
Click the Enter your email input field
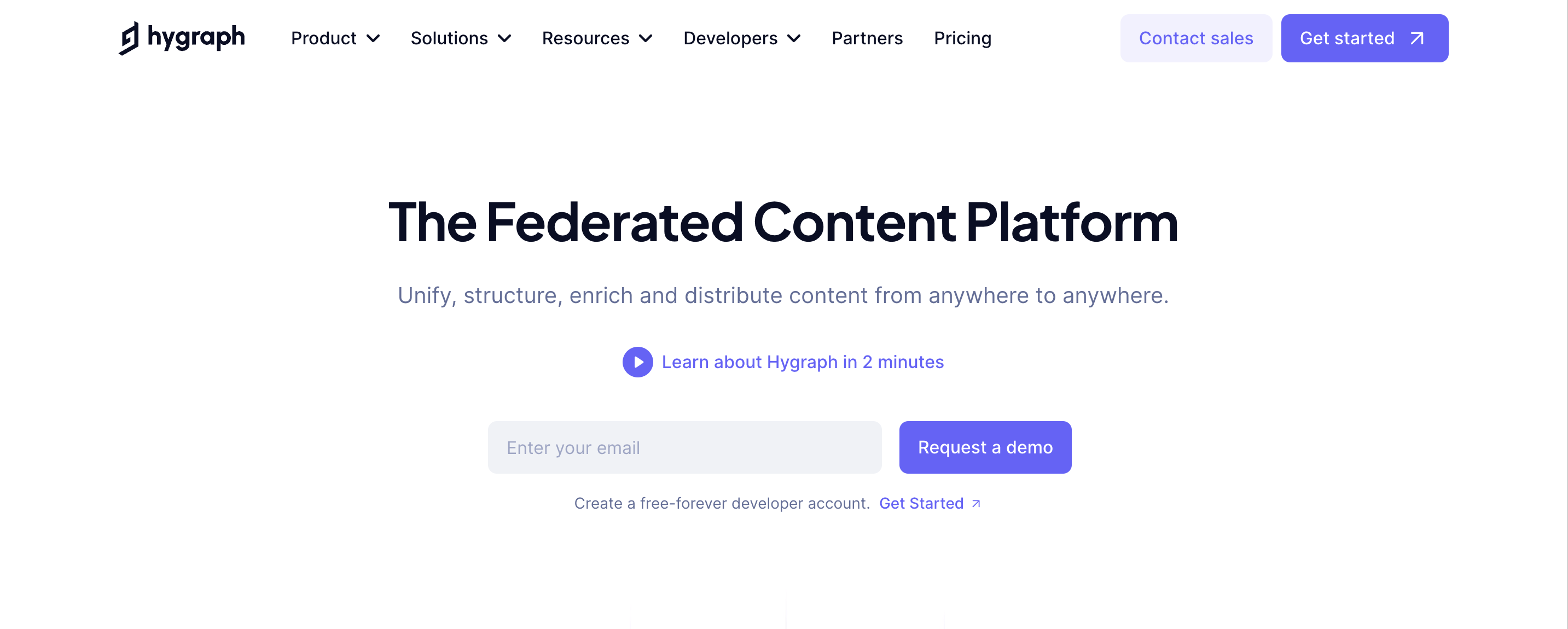pos(684,447)
